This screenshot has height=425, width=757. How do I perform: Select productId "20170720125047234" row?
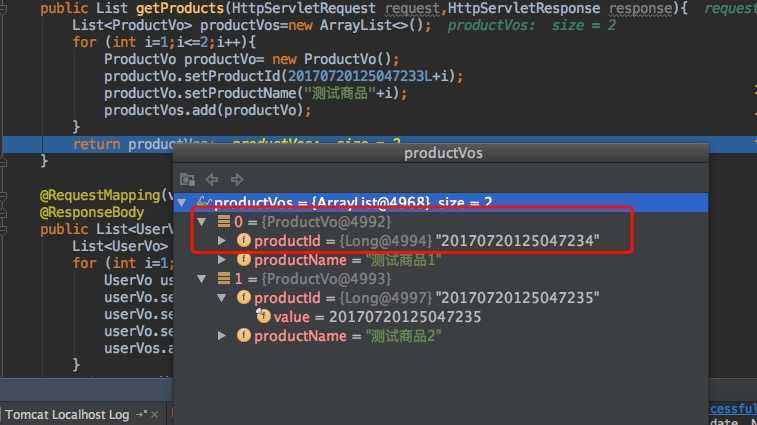(441, 241)
